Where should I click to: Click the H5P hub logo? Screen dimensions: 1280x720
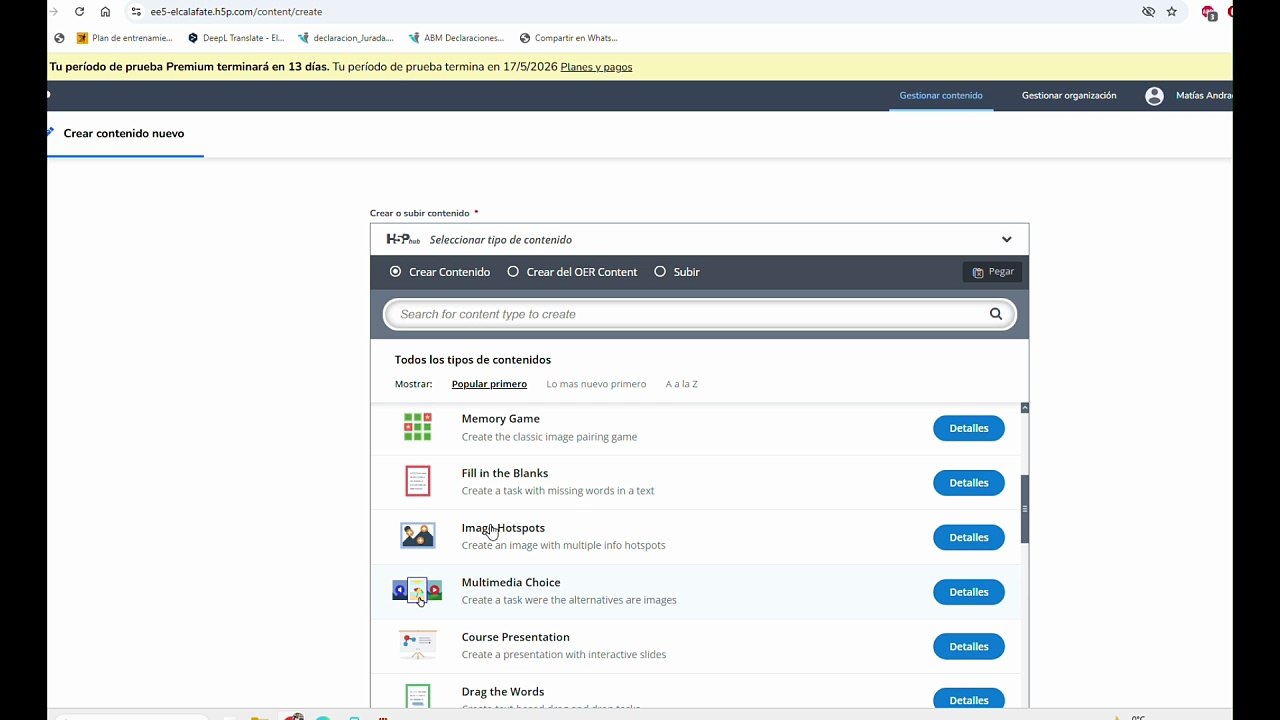point(403,239)
